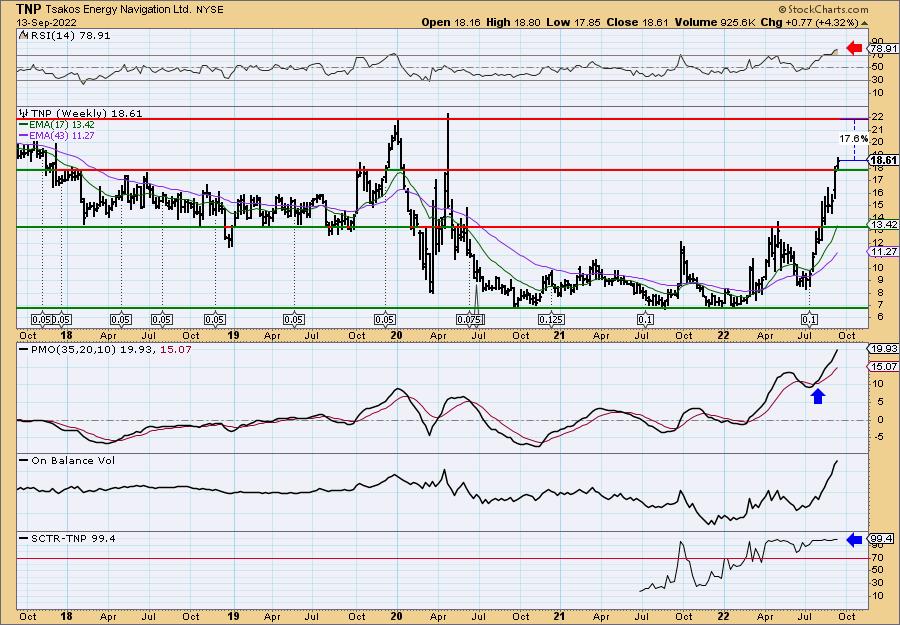The height and width of the screenshot is (625, 900).
Task: Click the 19.93 PMO value tag on the axis
Action: pyautogui.click(x=885, y=349)
